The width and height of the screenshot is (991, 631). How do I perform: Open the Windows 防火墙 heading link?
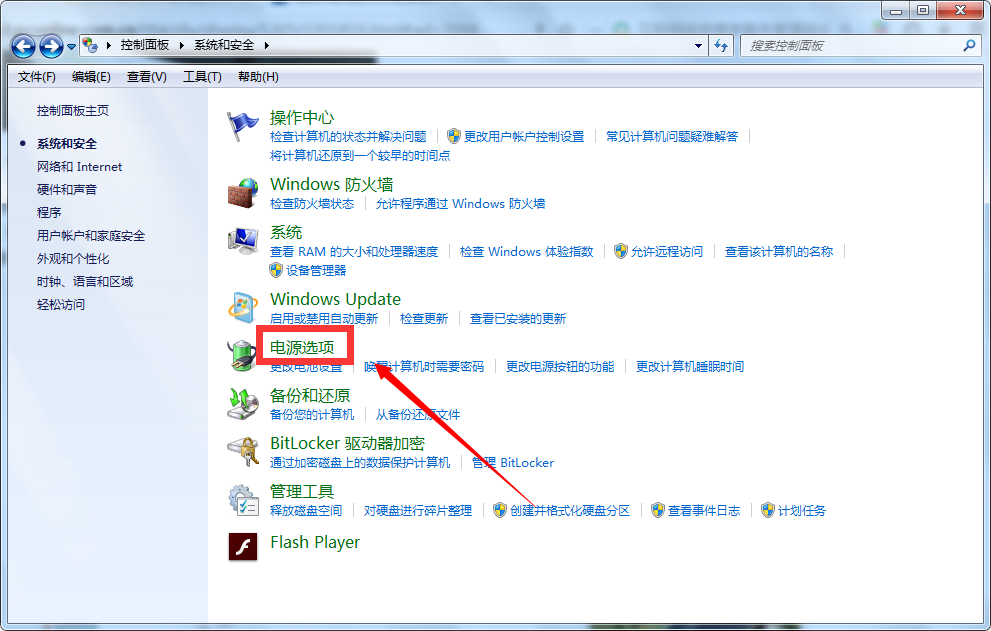coord(332,185)
